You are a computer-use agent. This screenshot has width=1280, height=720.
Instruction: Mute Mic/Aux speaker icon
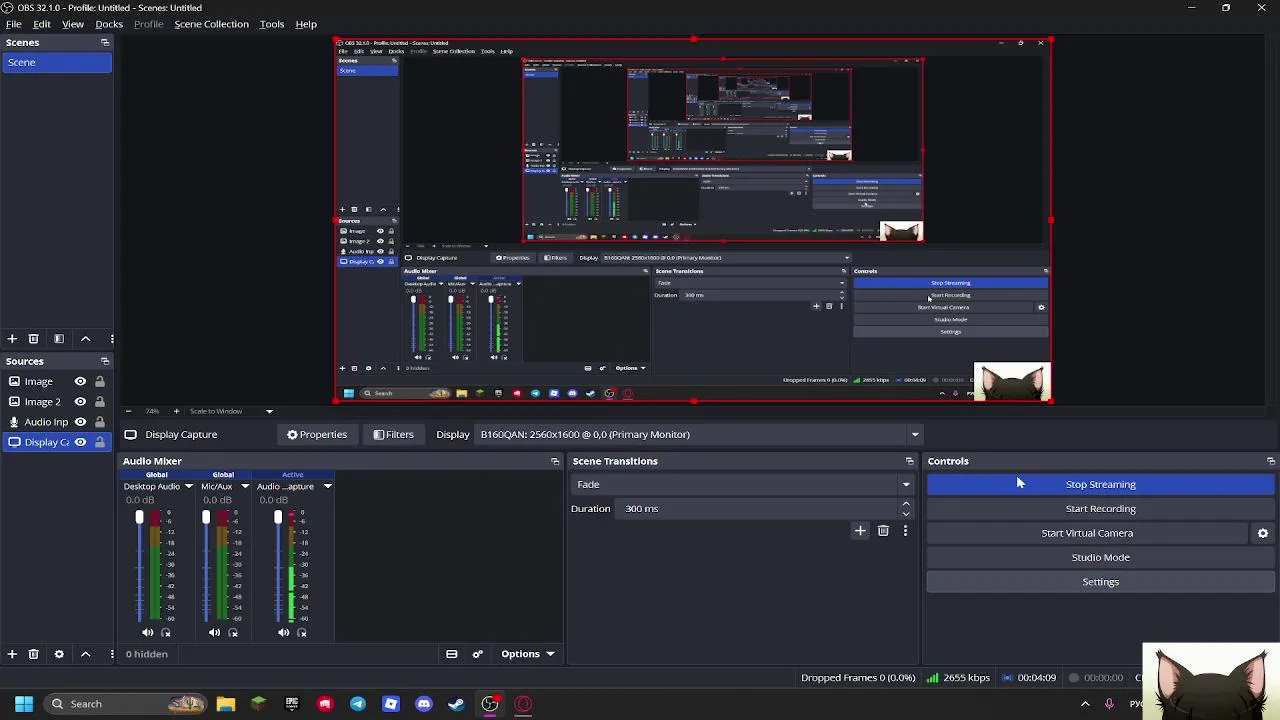click(215, 632)
